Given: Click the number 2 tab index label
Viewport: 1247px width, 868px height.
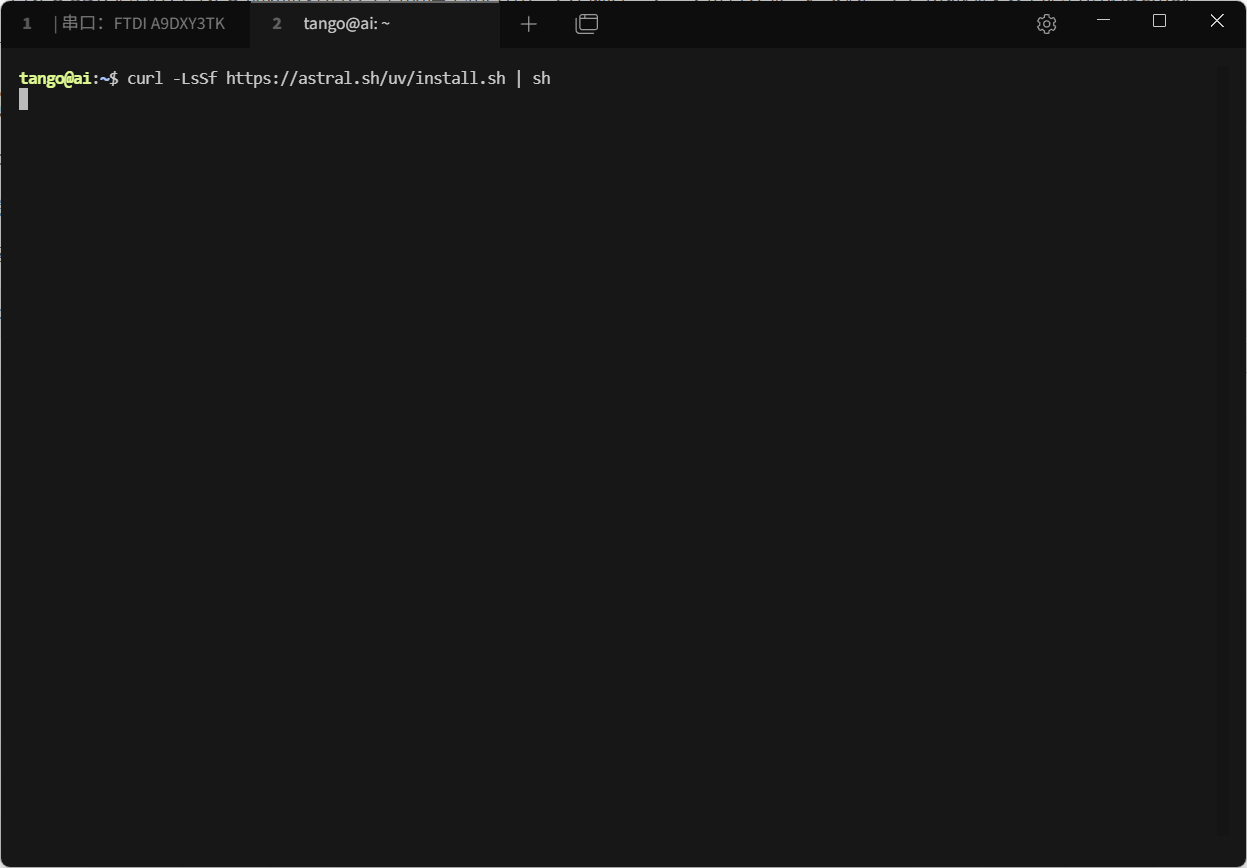Looking at the screenshot, I should 277,24.
